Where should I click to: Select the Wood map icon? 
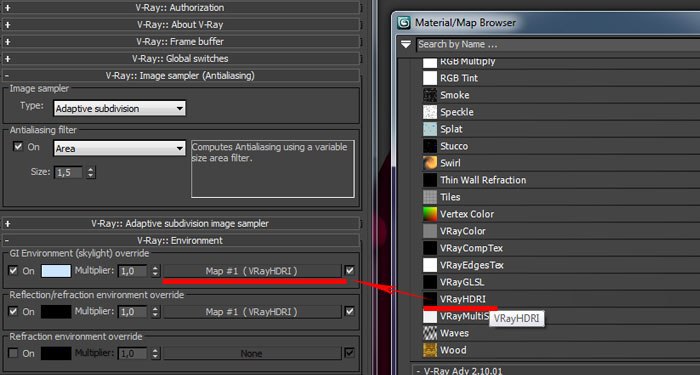(429, 350)
